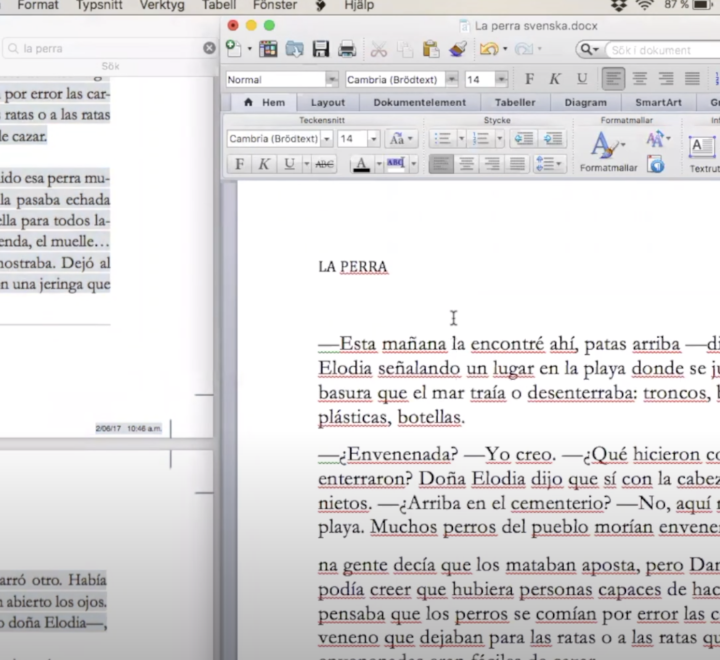Screen dimensions: 720x660
Task: Decrease the paragraph indent
Action: (523, 139)
